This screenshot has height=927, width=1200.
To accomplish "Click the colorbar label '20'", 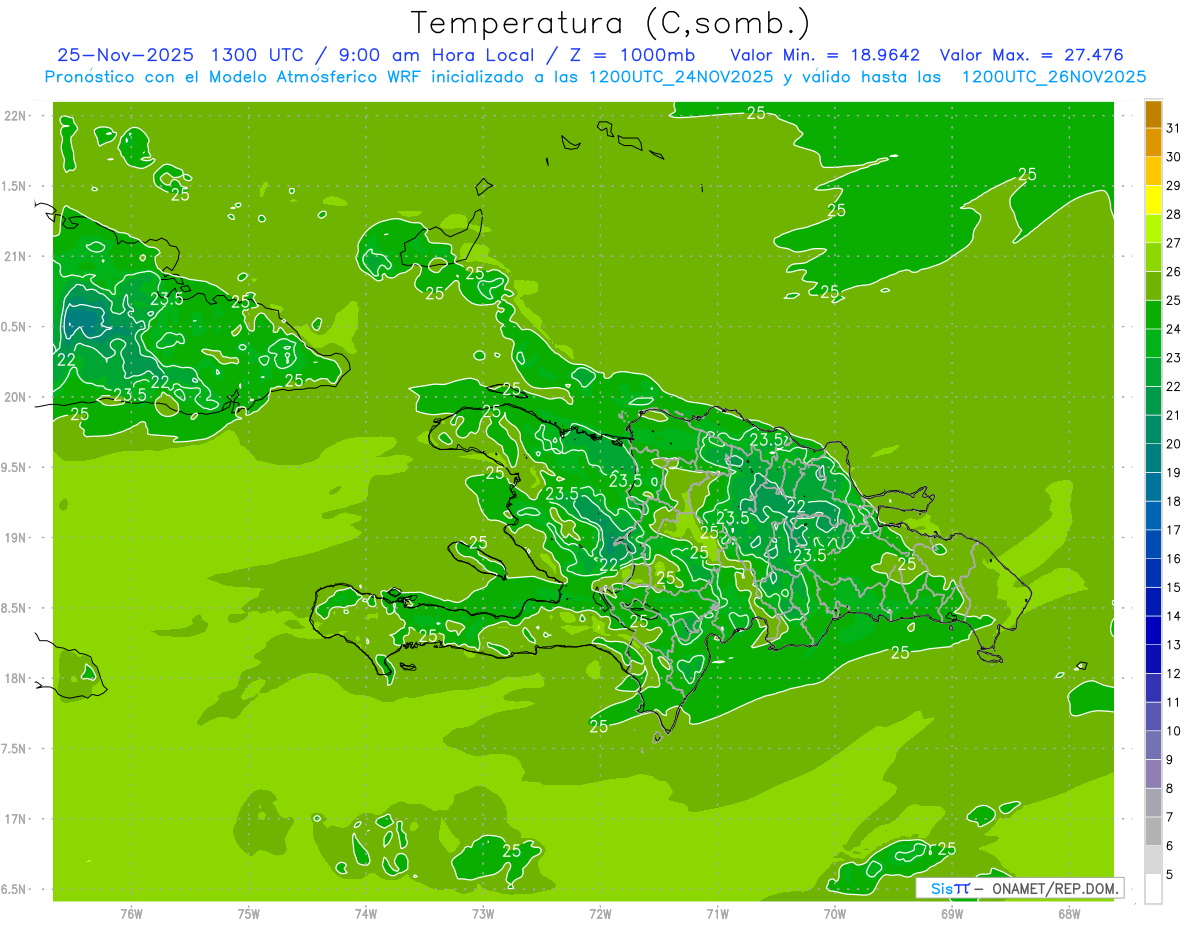I will coord(1174,444).
